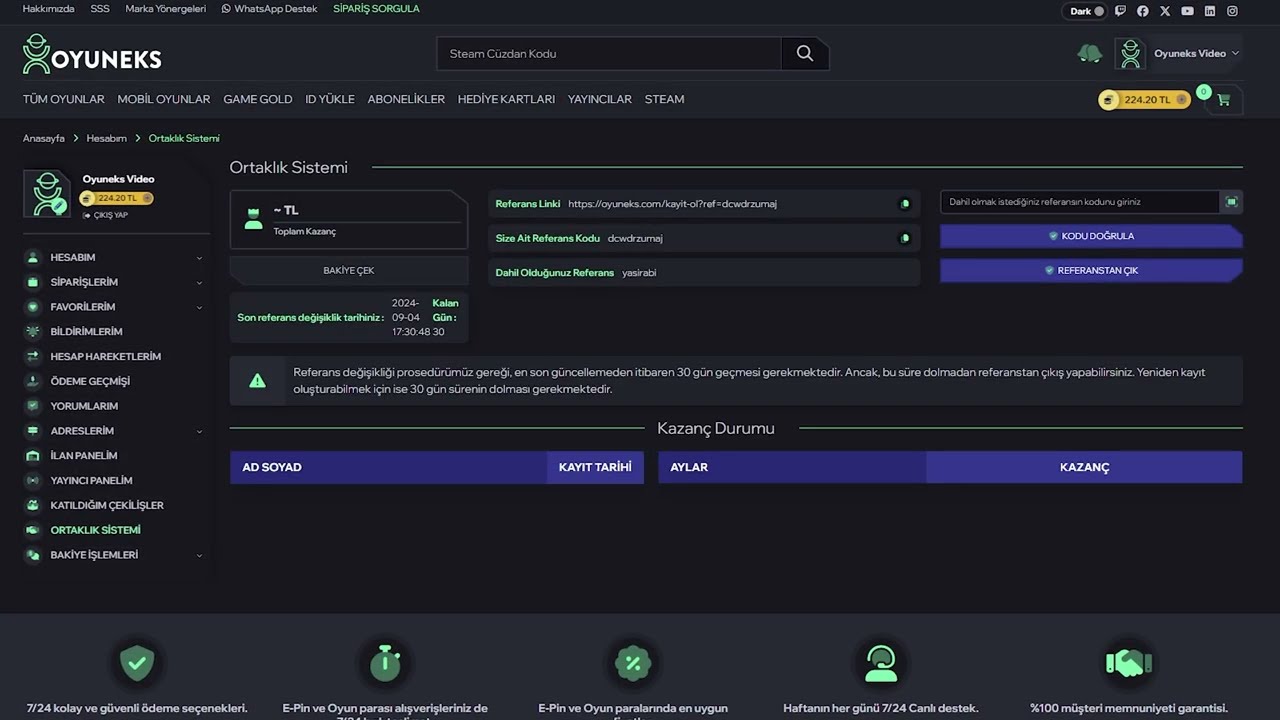Open the YouTube social icon
This screenshot has height=720, width=1280.
pos(1187,11)
